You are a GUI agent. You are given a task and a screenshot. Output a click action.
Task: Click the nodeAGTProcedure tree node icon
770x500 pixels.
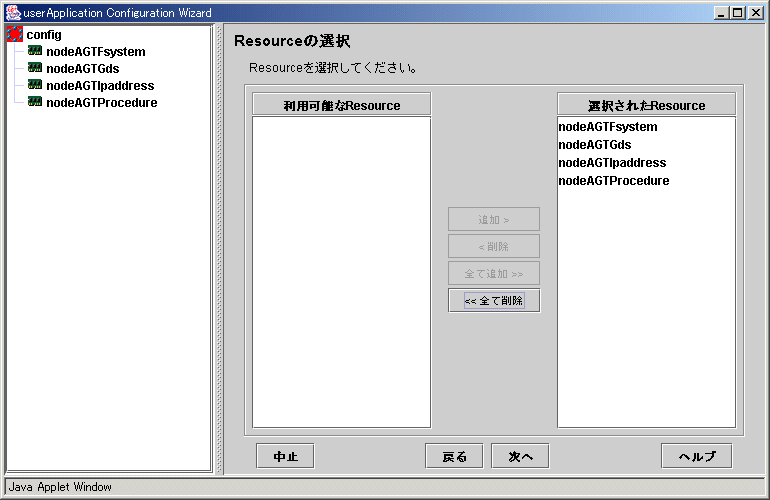point(35,101)
